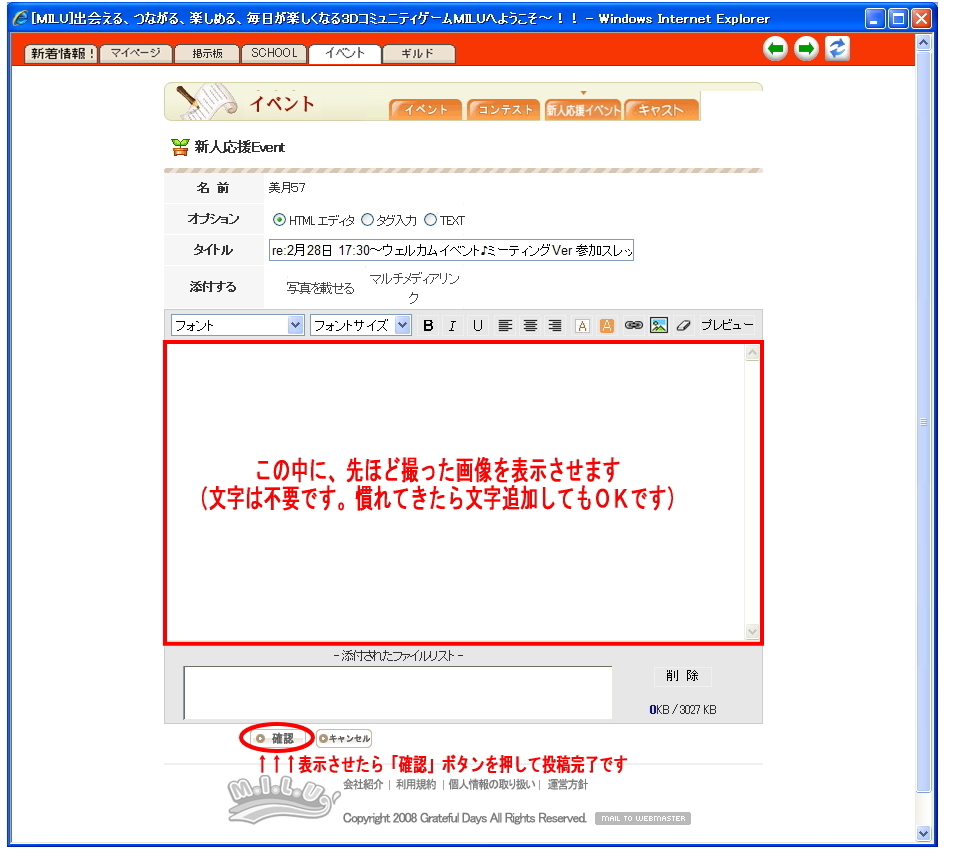Toggle underline formatting in editor toolbar
The image size is (964, 865).
[478, 325]
